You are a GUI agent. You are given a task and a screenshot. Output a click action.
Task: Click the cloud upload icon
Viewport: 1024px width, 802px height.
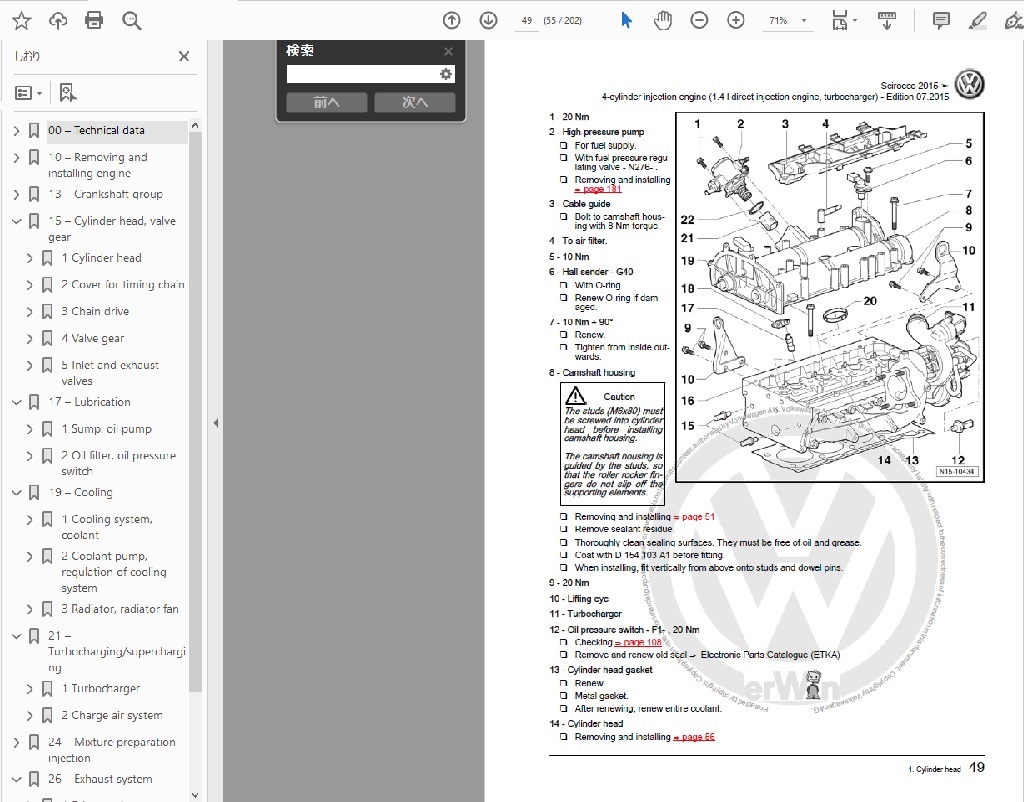coord(58,21)
